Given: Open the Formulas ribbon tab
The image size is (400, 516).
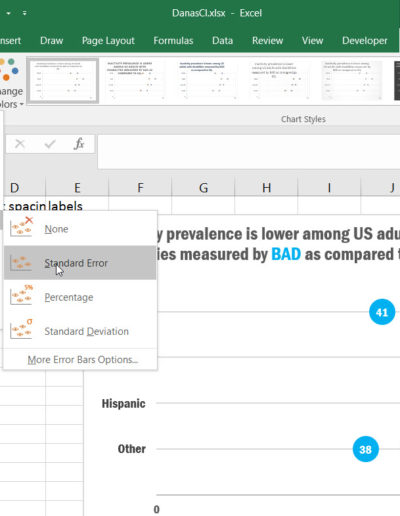Looking at the screenshot, I should [173, 40].
